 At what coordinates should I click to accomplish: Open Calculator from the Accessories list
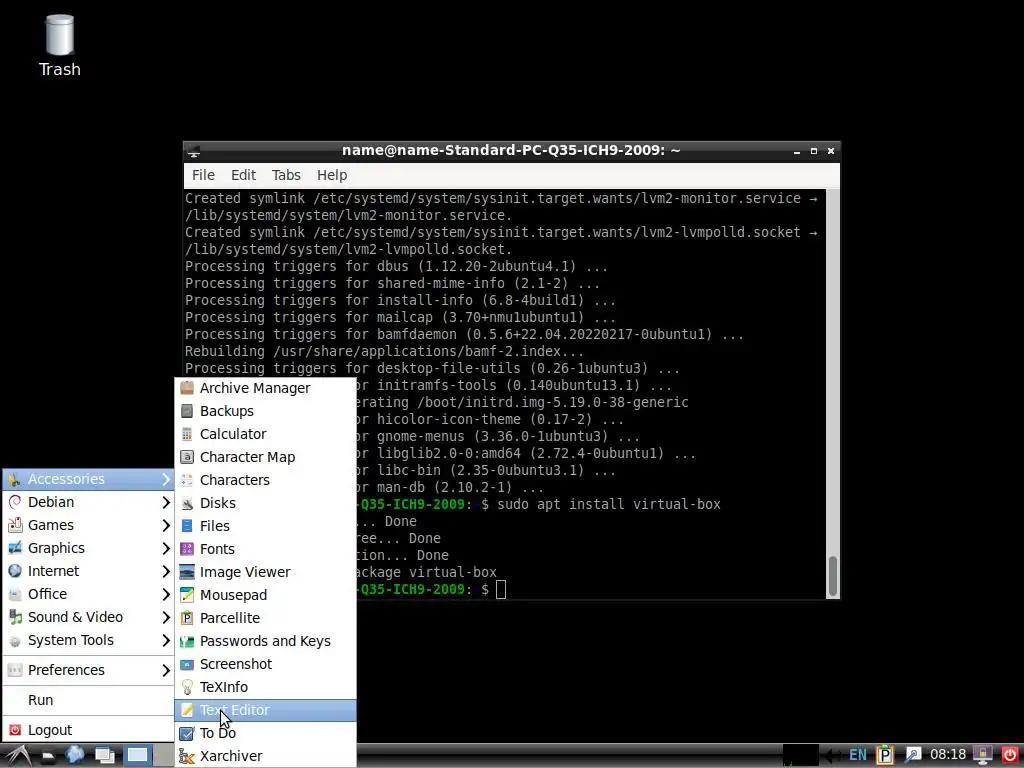tap(265, 434)
